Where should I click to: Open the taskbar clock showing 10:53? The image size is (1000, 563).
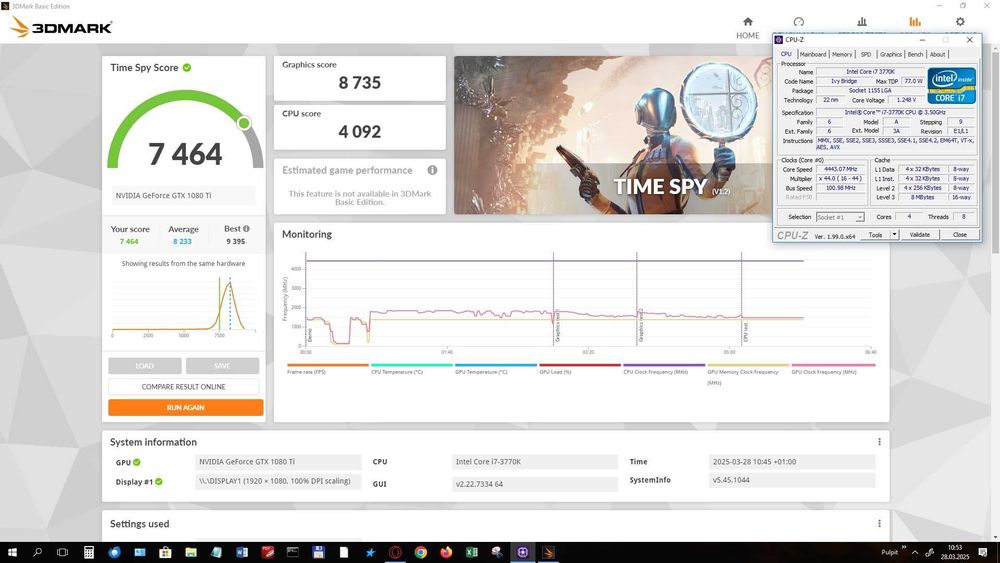[x=954, y=552]
